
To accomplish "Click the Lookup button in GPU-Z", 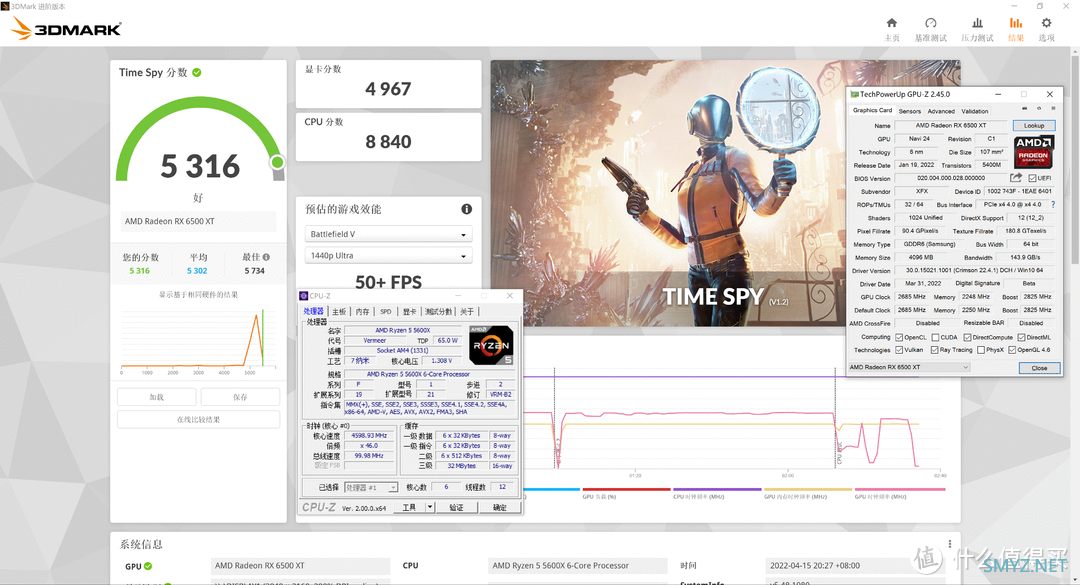I will (1034, 125).
